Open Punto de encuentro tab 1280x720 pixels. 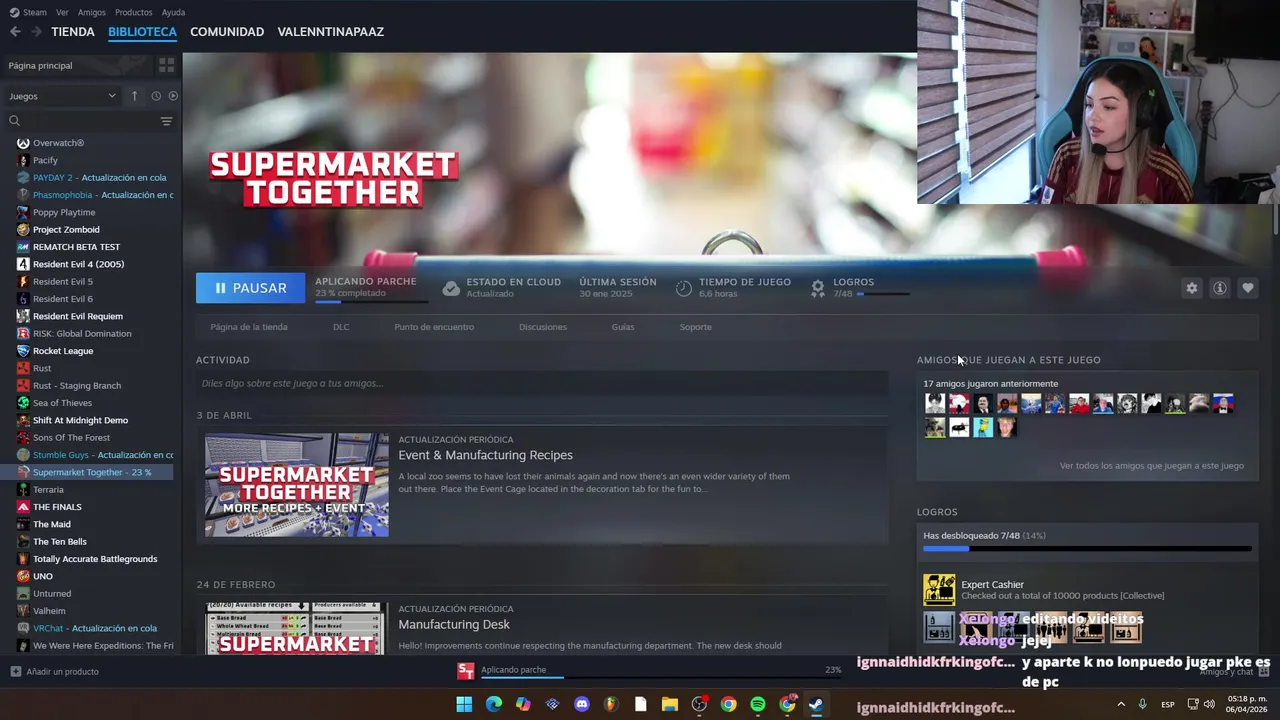pos(434,327)
